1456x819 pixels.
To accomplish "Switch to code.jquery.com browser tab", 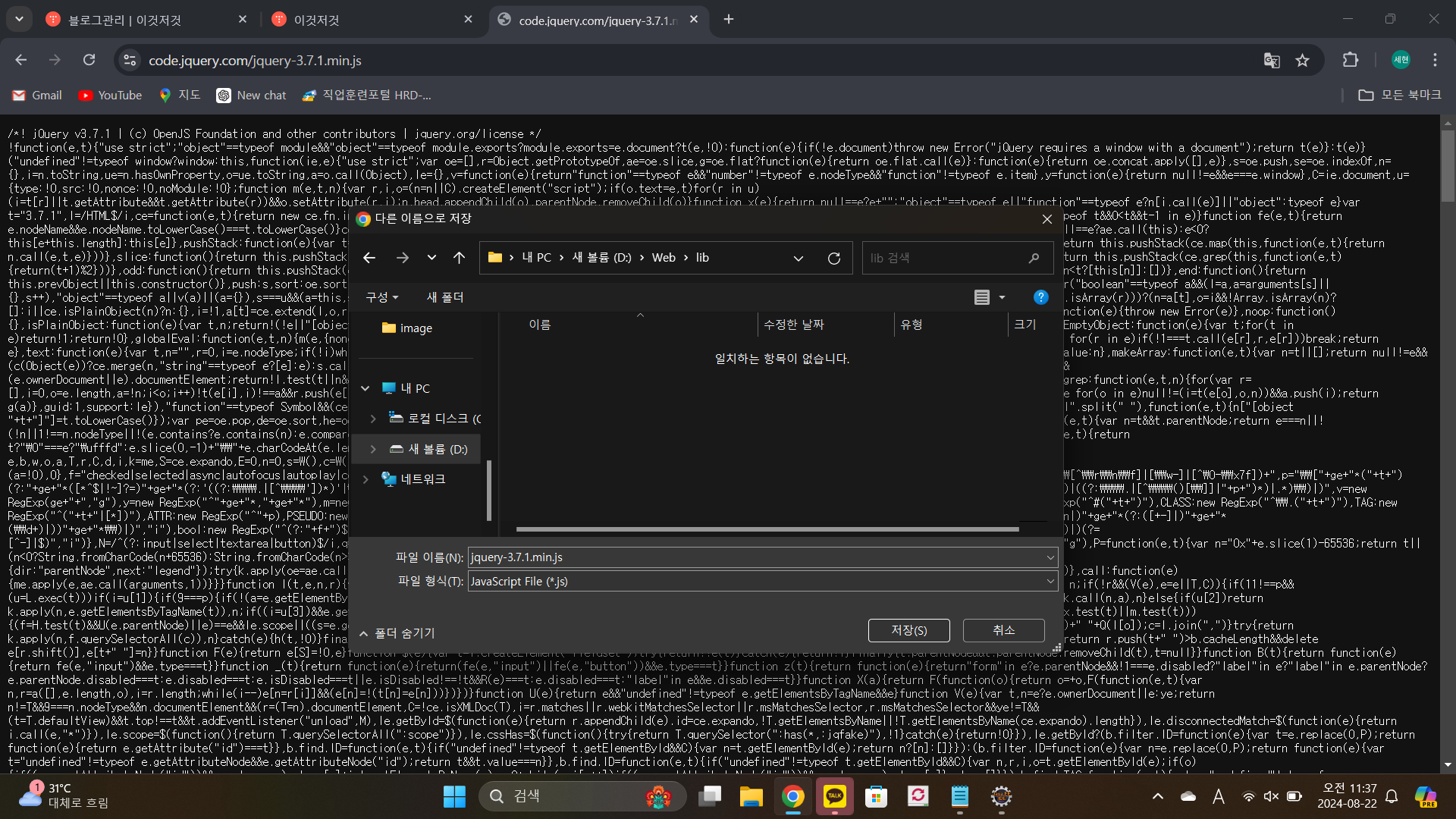I will 599,20.
